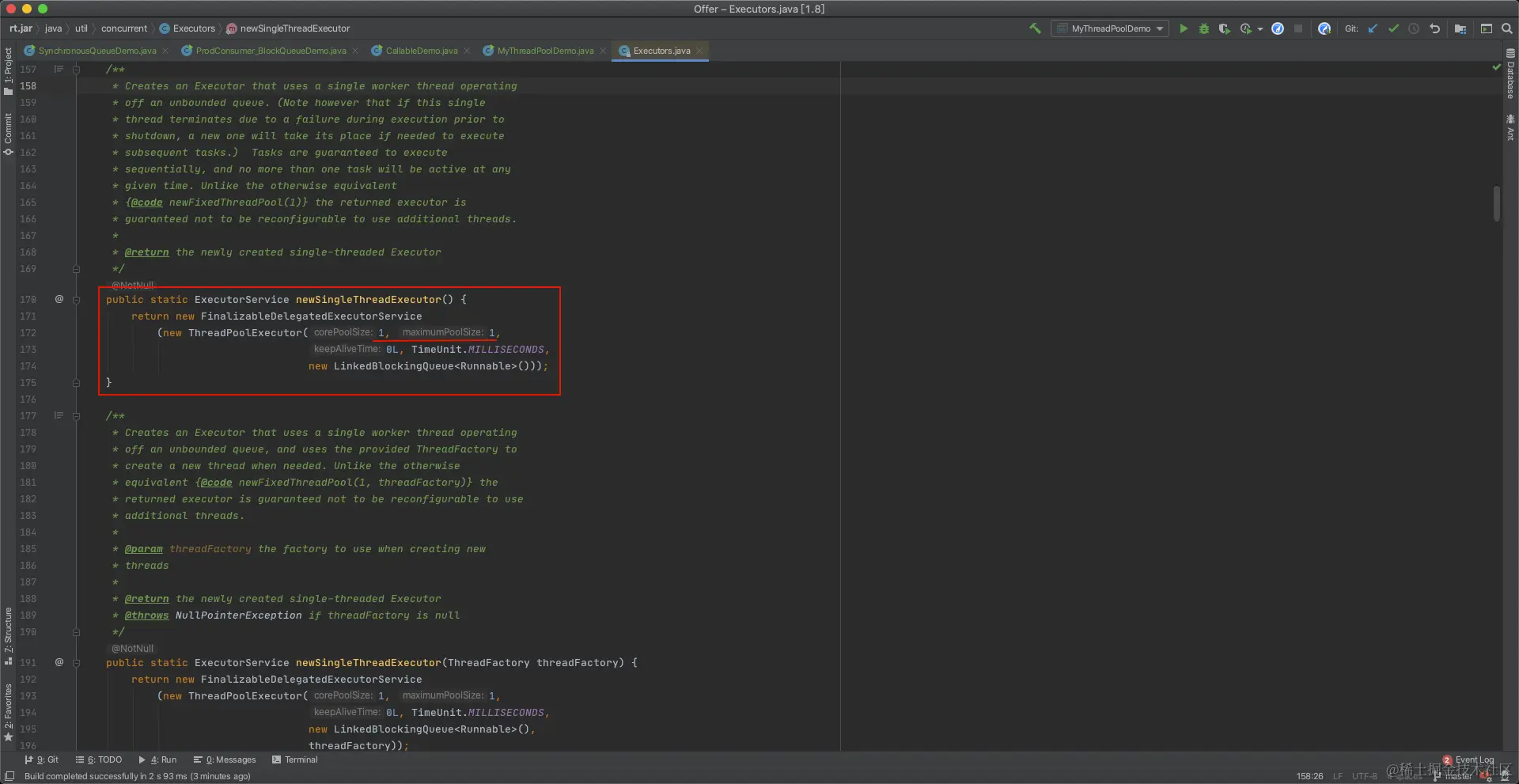The height and width of the screenshot is (784, 1519).
Task: Close the Executors.java tab
Action: [x=699, y=51]
